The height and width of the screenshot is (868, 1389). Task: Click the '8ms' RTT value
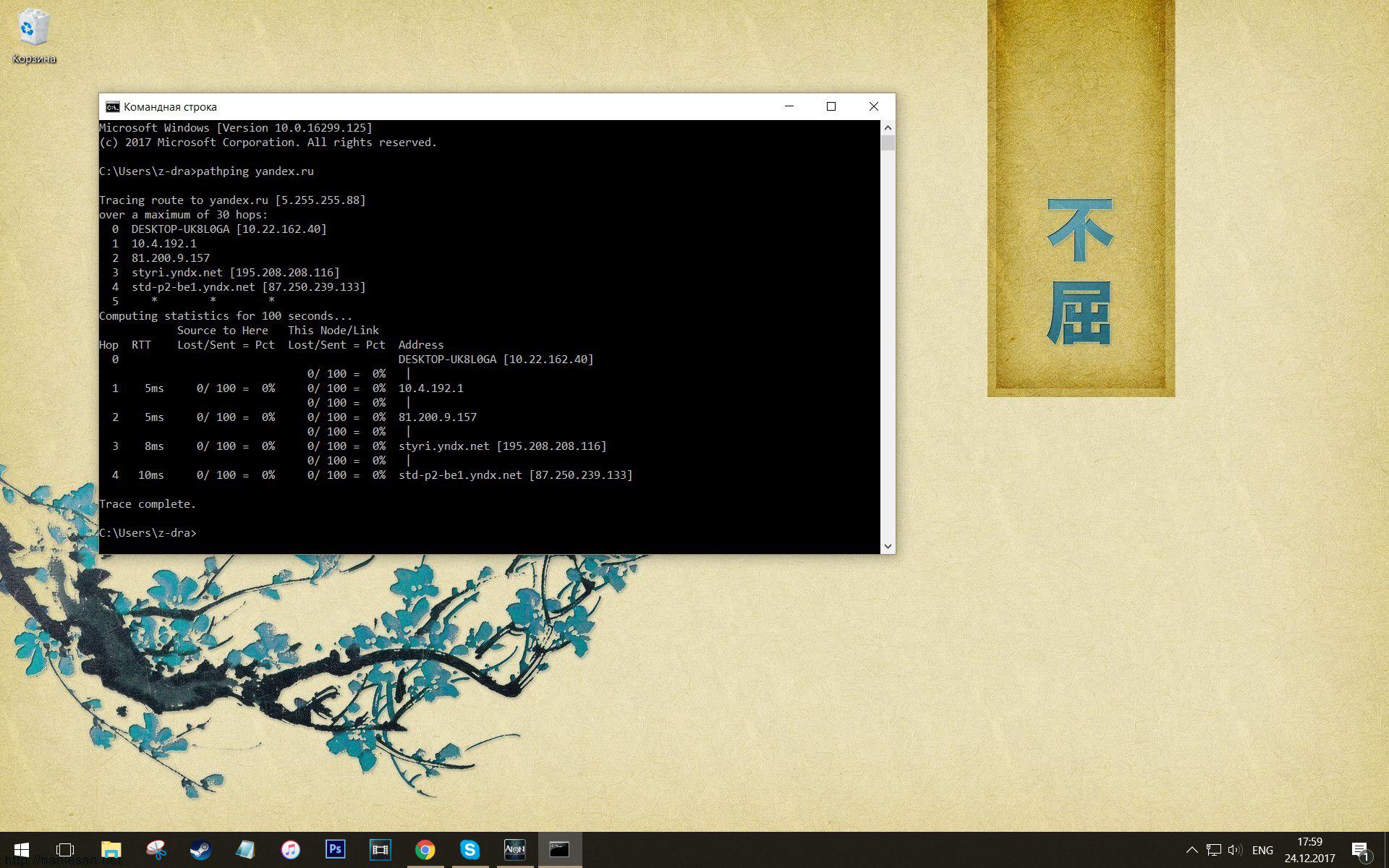click(154, 446)
